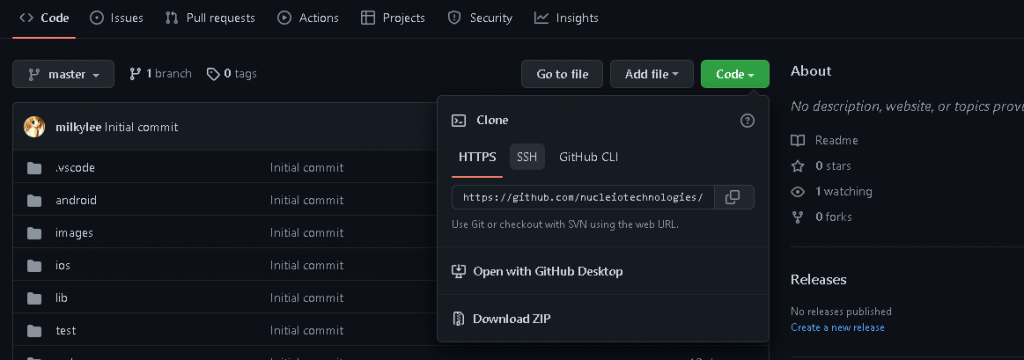Open the Add file dropdown

click(x=652, y=74)
